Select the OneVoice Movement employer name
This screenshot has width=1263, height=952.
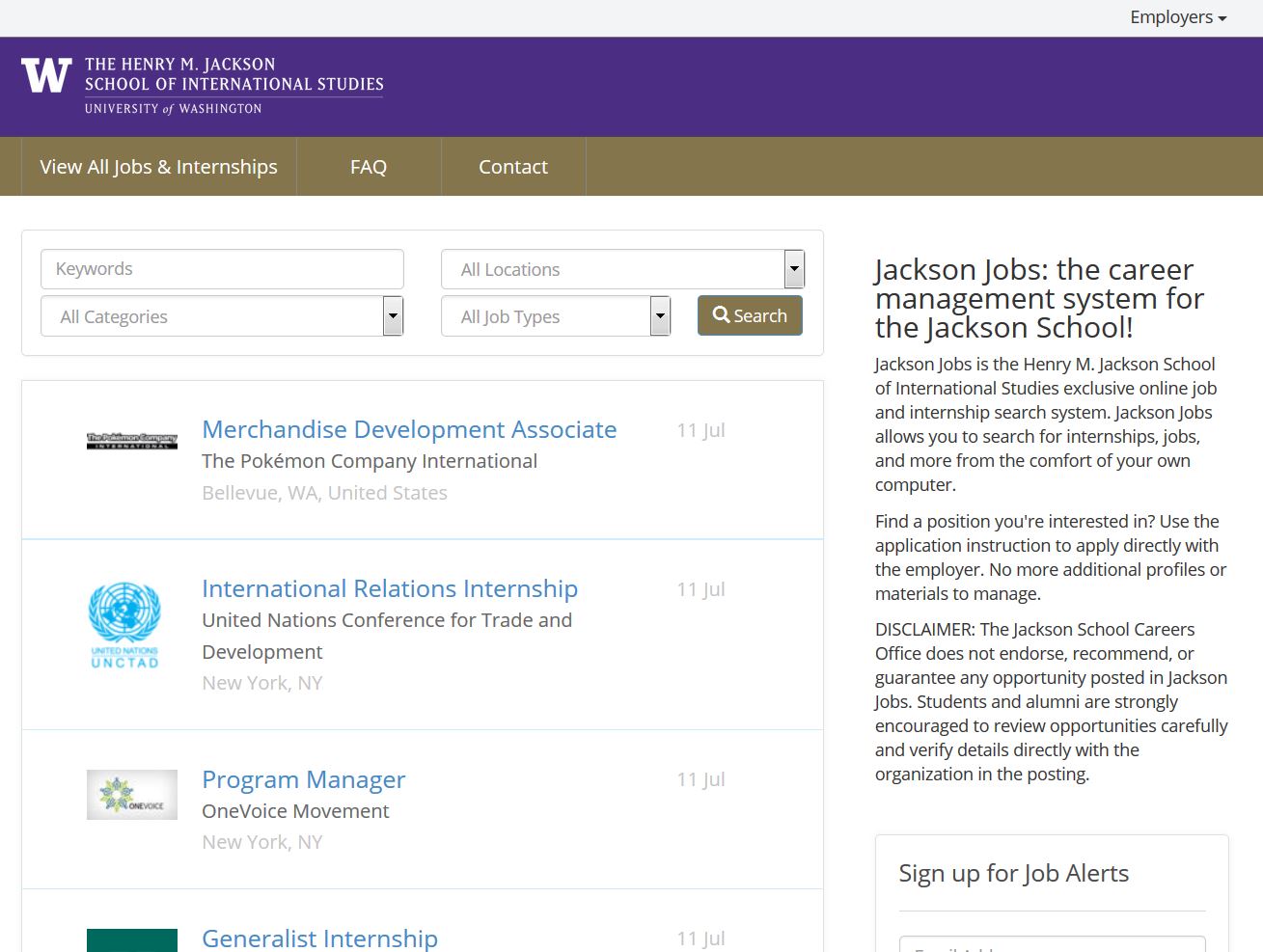pos(295,811)
